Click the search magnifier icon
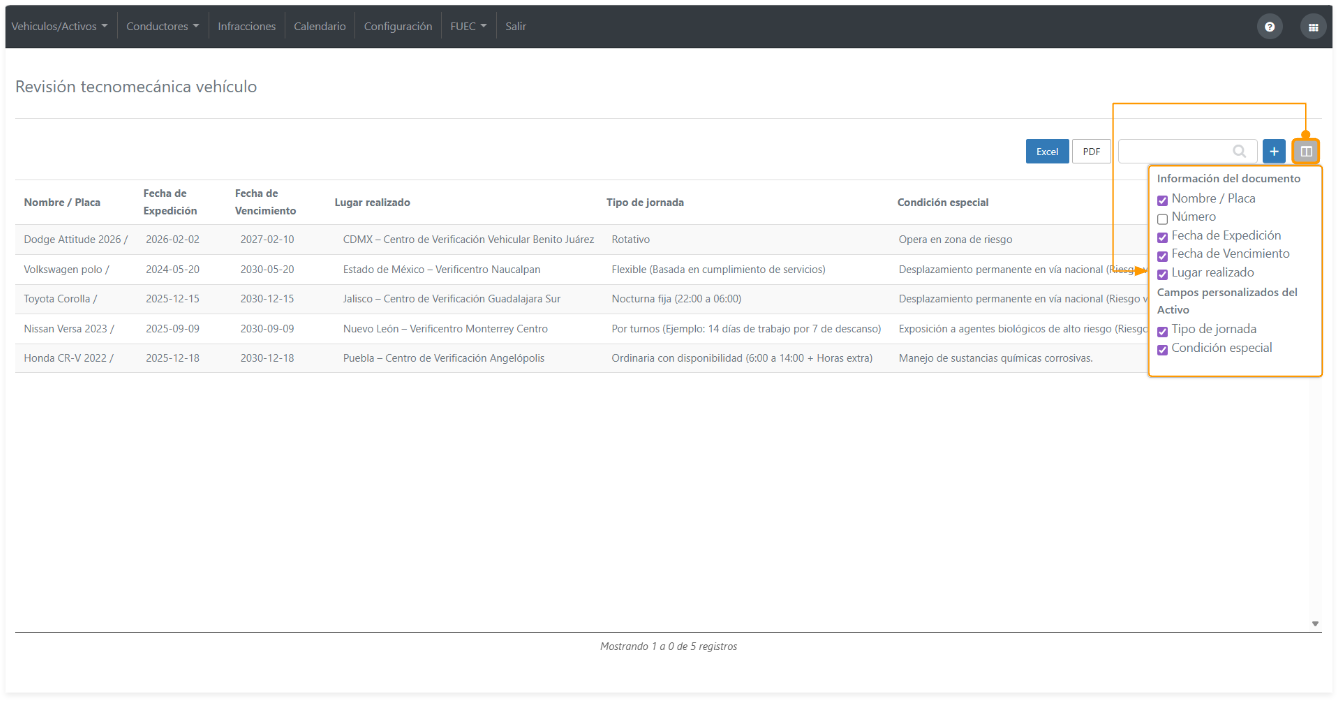This screenshot has height=701, width=1341. (x=1240, y=151)
